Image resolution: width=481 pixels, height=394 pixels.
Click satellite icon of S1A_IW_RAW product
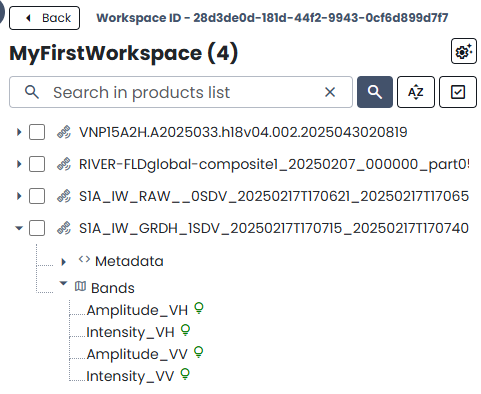(64, 196)
